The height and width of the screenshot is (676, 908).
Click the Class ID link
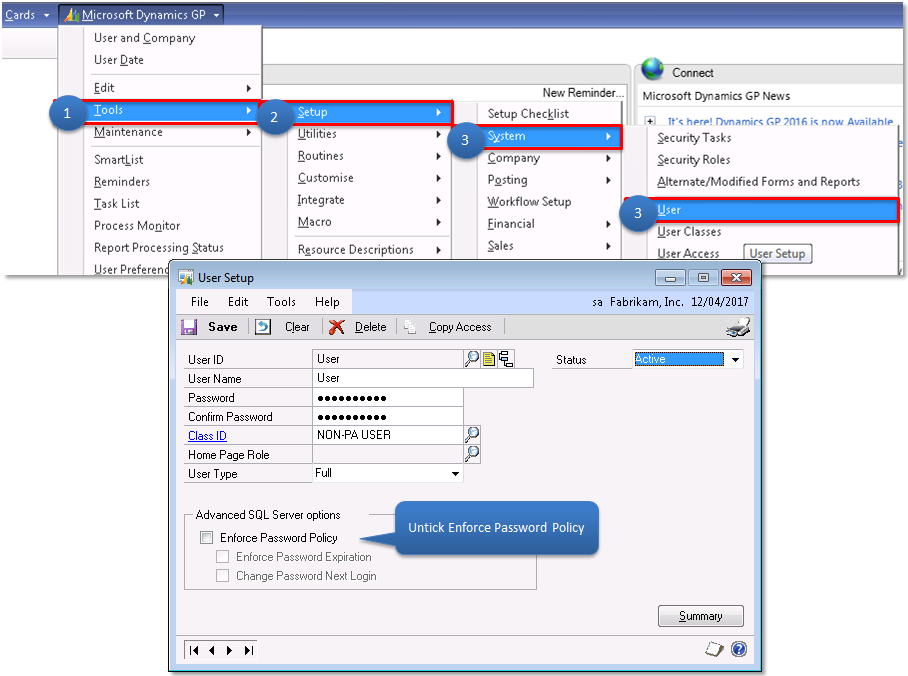[x=207, y=436]
